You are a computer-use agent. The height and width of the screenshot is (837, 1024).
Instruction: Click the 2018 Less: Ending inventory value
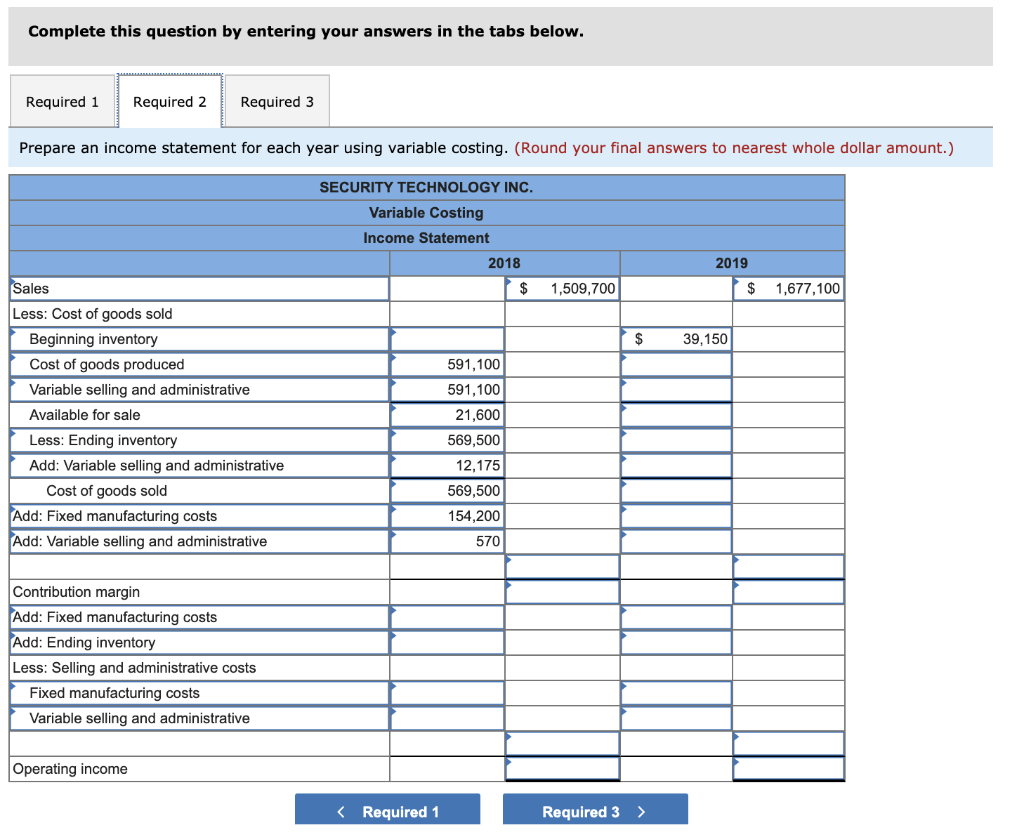pos(447,441)
